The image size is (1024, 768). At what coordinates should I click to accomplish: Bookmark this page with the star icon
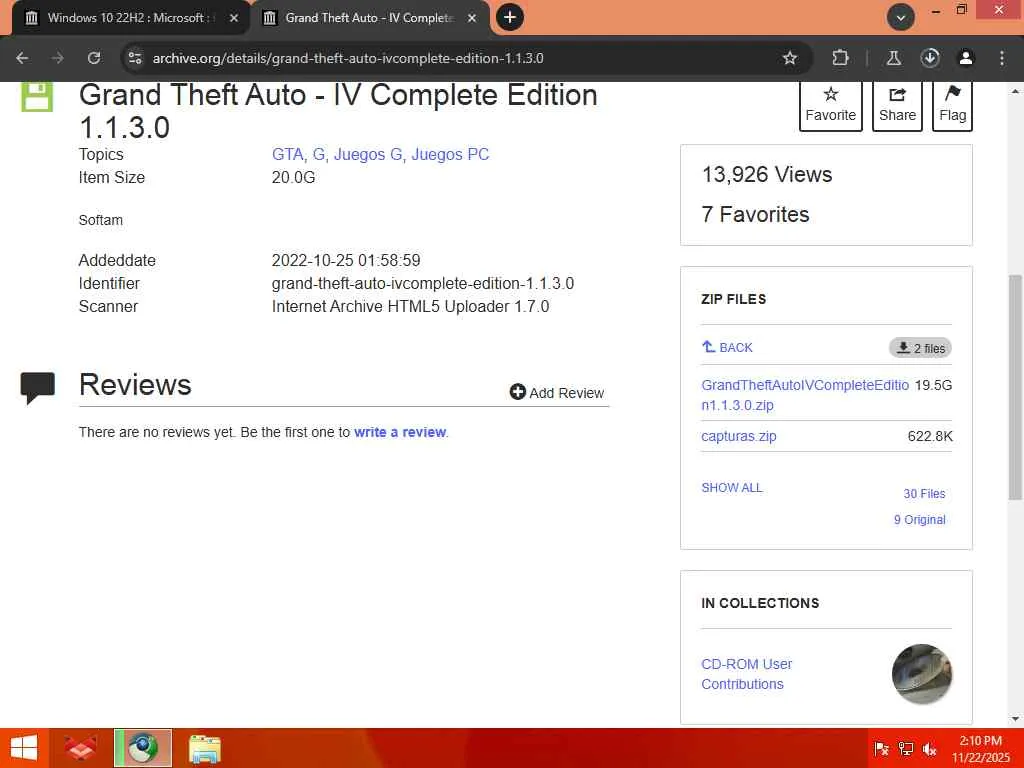tap(790, 58)
